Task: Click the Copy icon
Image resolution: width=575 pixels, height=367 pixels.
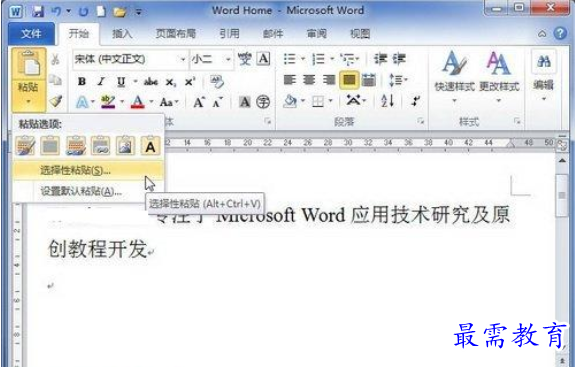Action: pos(55,80)
